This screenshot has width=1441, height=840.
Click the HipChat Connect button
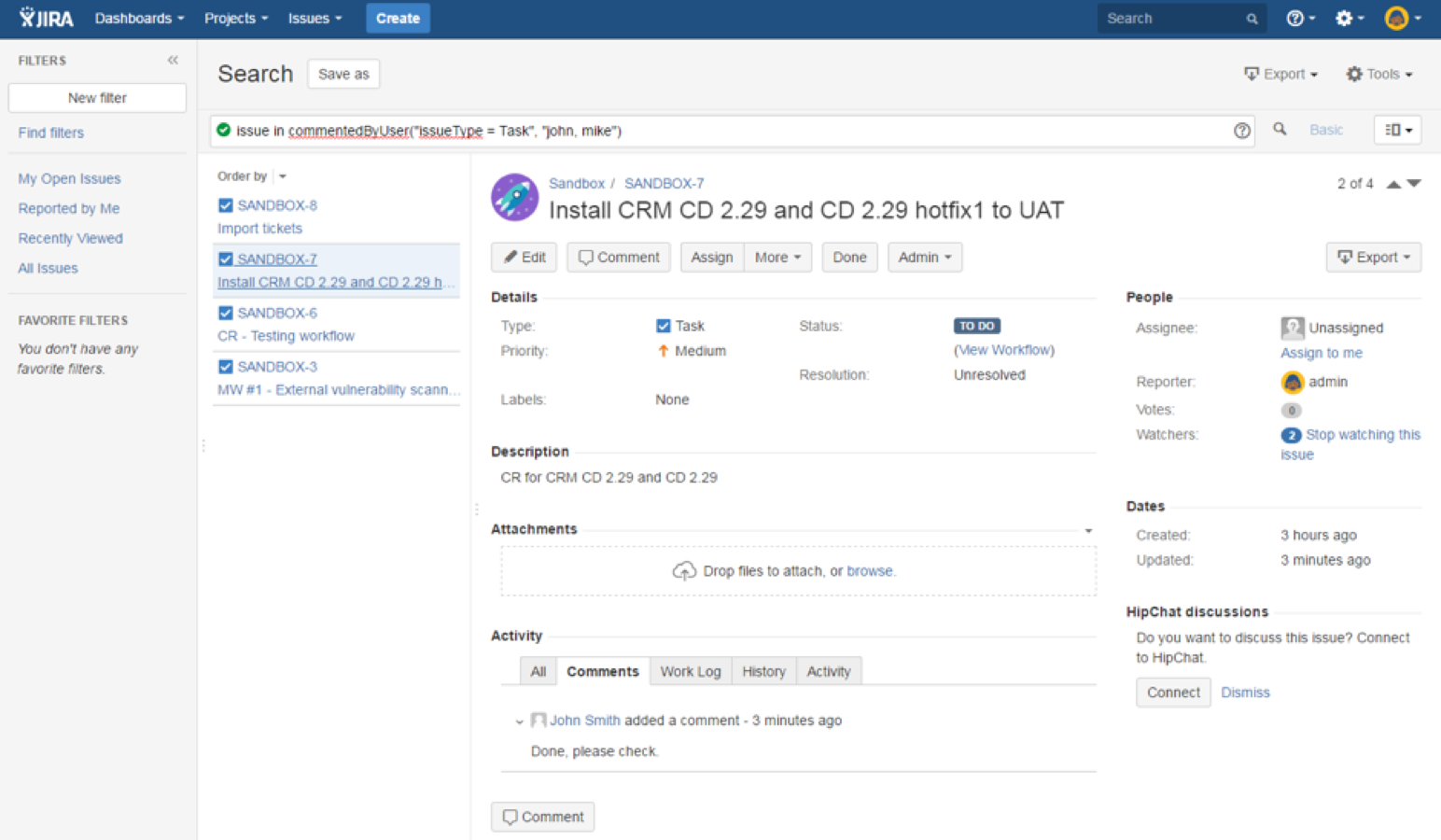(x=1173, y=693)
